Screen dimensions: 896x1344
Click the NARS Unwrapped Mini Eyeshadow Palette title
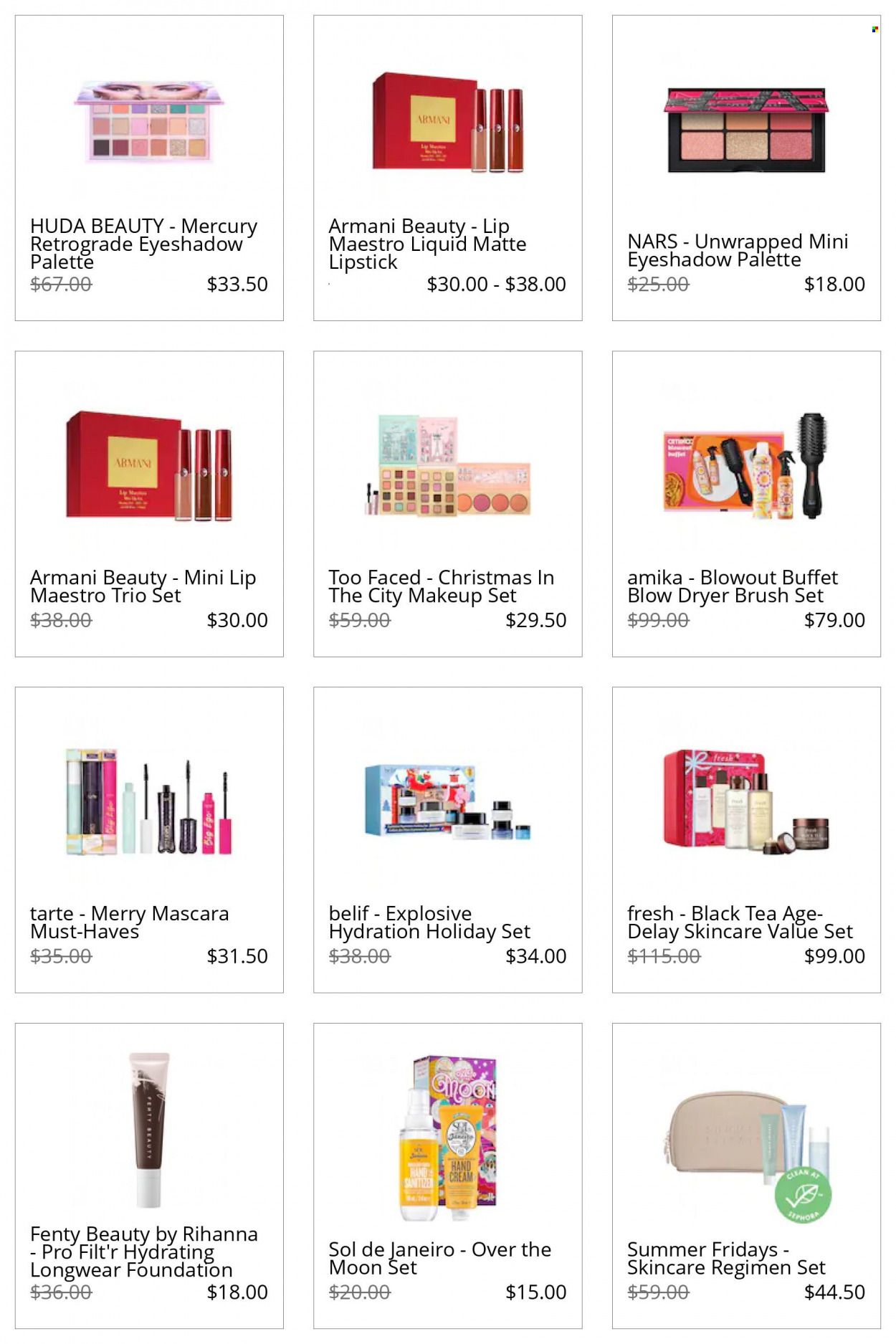(738, 250)
